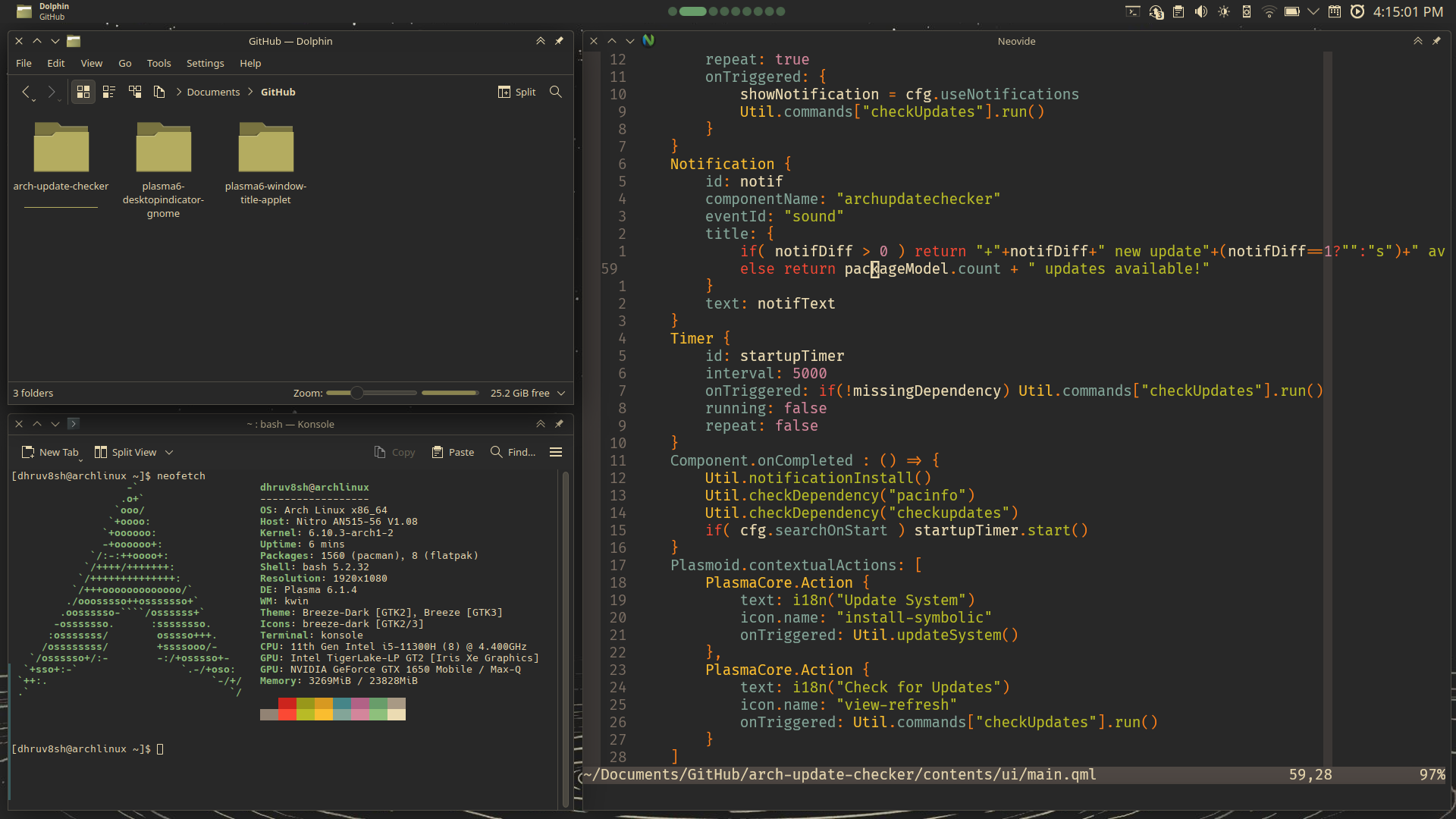
Task: Open the search bar in Dolphin
Action: click(556, 92)
